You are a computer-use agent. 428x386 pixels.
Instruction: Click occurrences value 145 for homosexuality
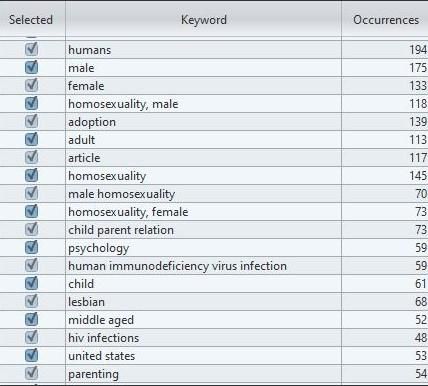pyautogui.click(x=418, y=176)
